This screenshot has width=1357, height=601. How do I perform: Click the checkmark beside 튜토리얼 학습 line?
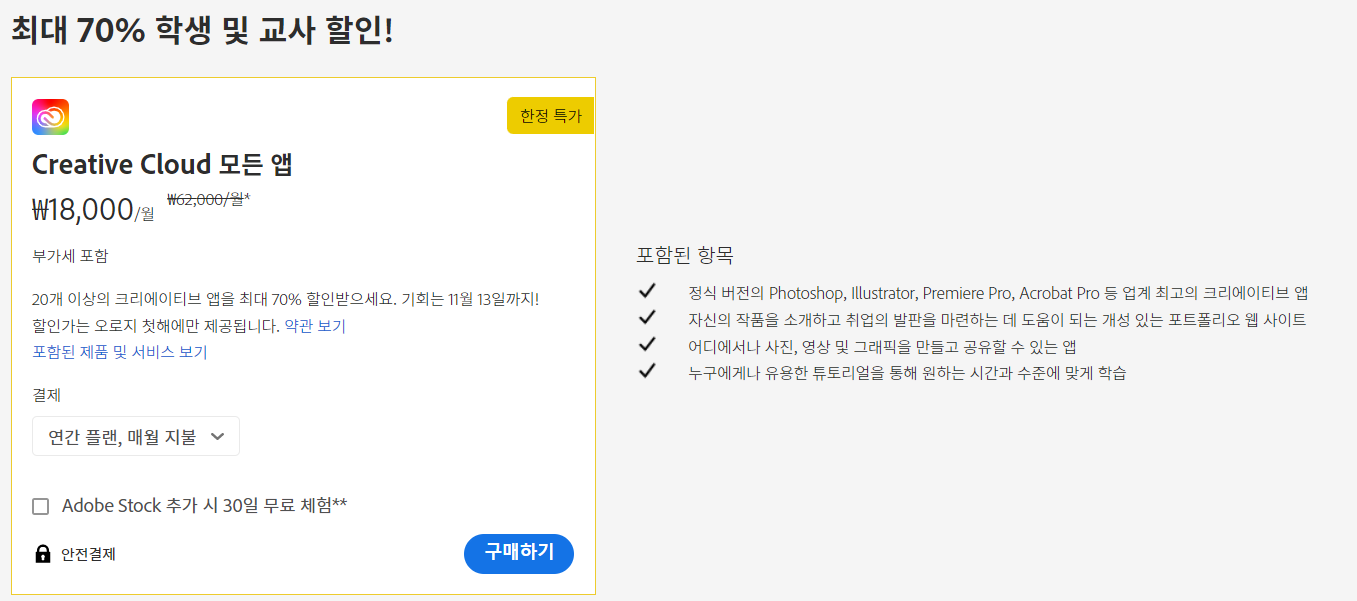(647, 373)
